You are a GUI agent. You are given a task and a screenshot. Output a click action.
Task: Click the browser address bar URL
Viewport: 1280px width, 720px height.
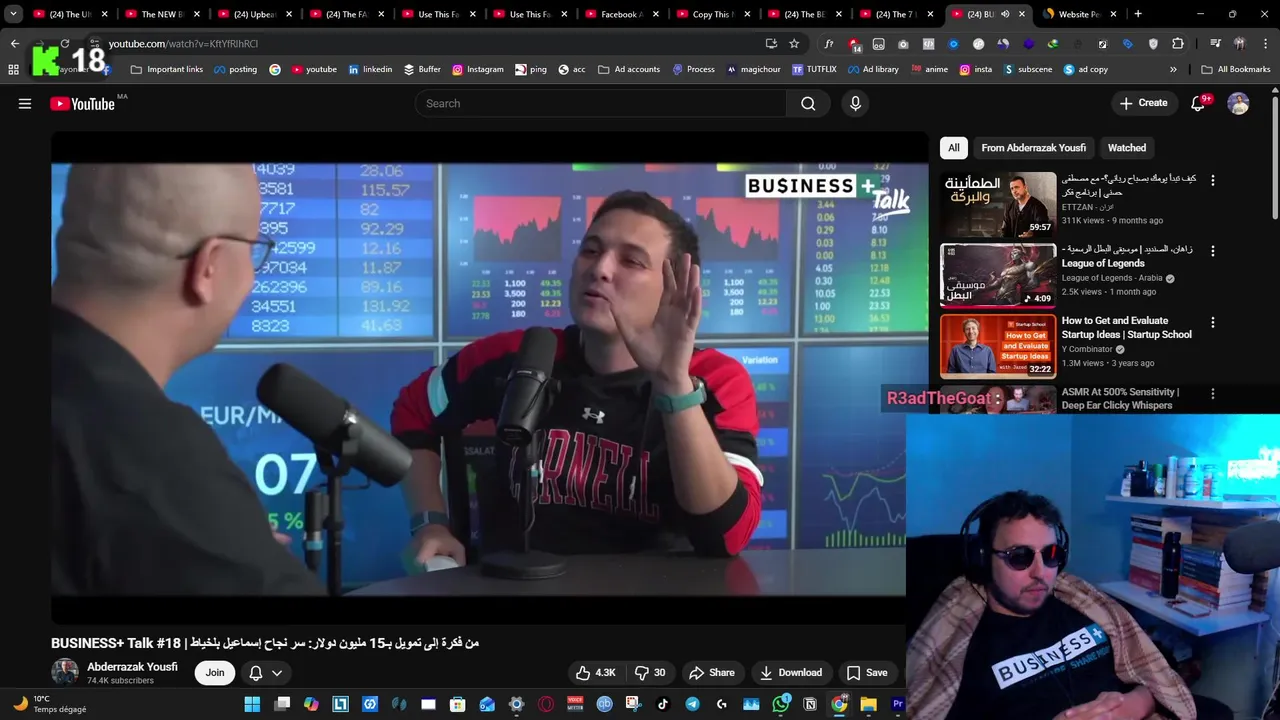183,44
